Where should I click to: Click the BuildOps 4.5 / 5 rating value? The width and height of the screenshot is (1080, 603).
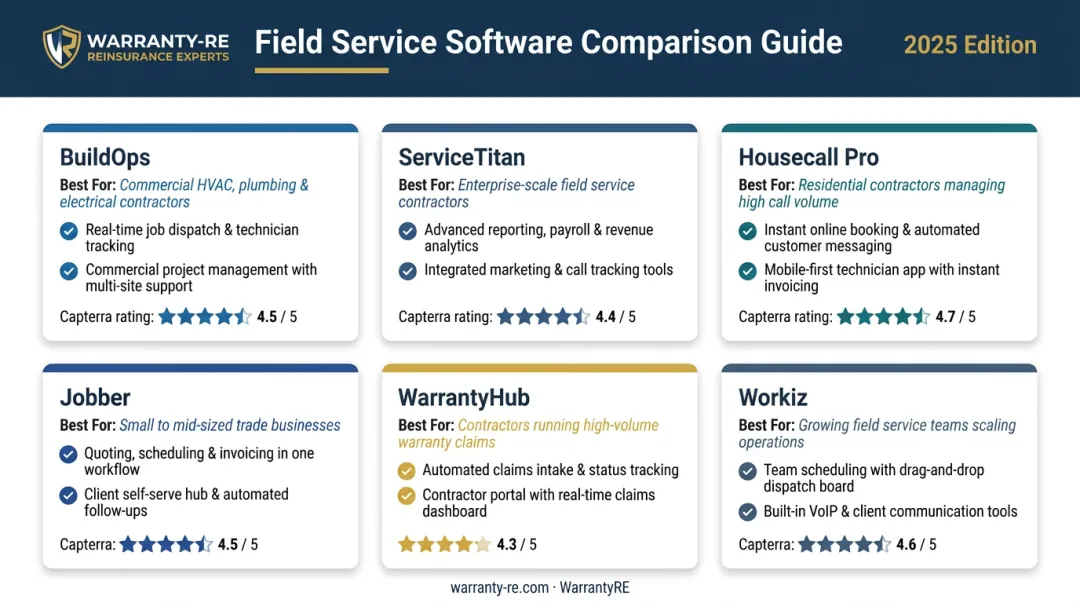click(277, 317)
